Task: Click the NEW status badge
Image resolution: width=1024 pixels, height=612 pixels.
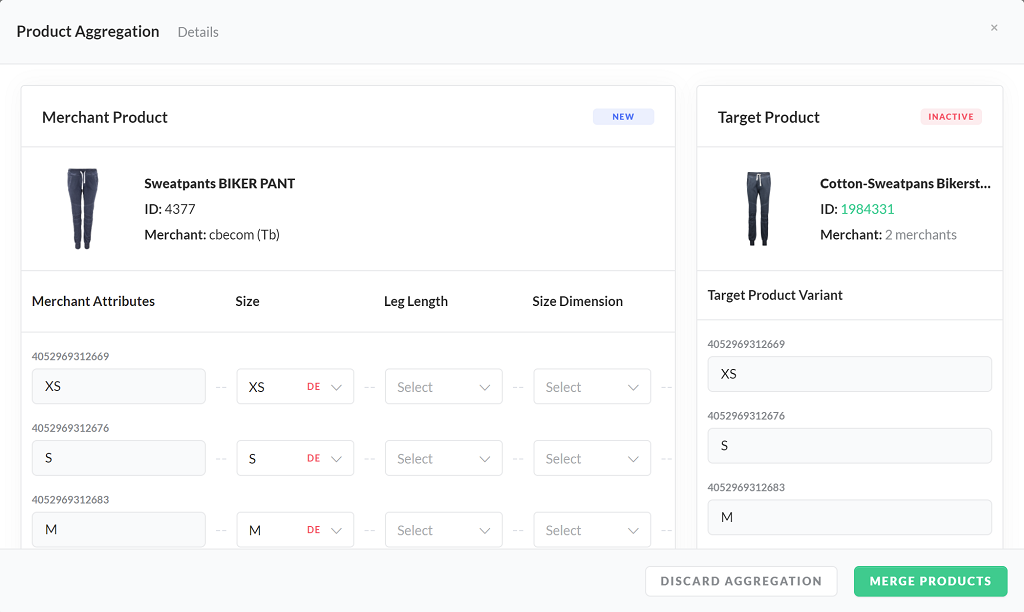Action: pyautogui.click(x=623, y=117)
